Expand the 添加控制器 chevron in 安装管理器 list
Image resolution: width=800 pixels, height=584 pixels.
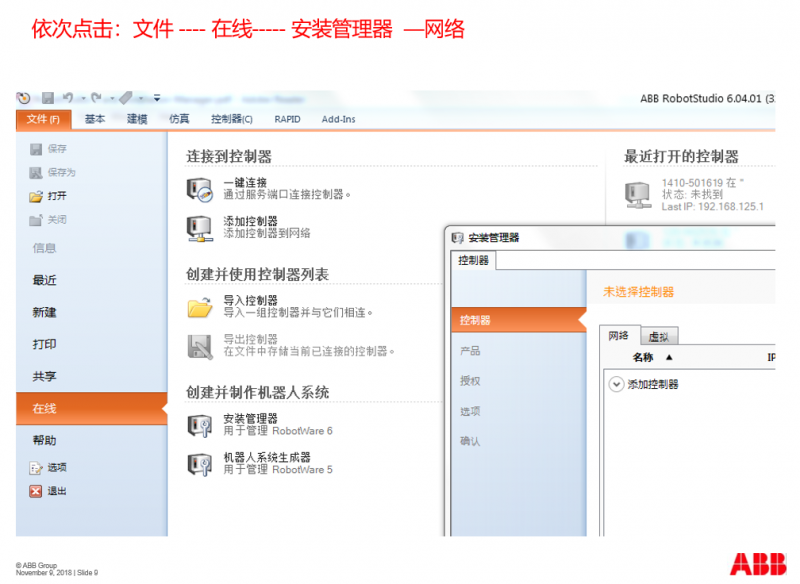pos(616,384)
